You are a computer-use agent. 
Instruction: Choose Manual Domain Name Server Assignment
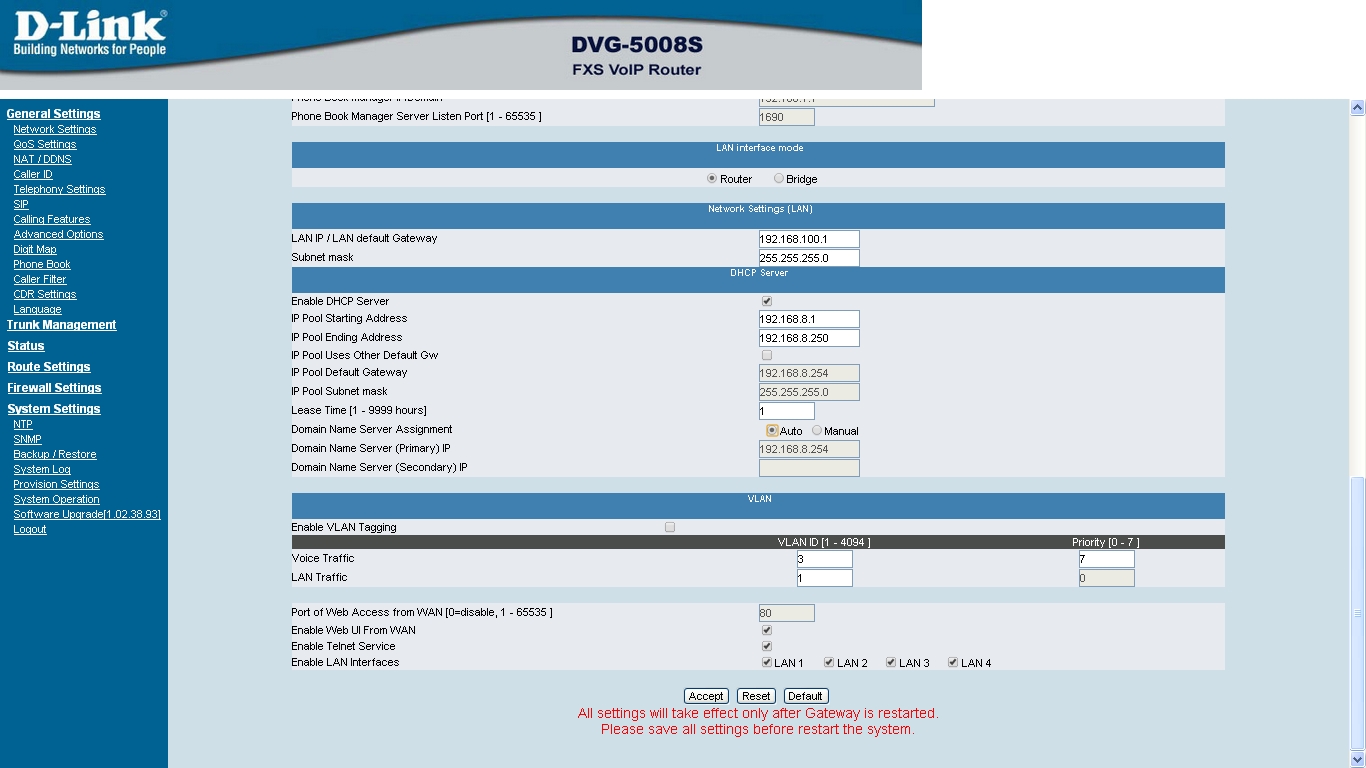(x=817, y=431)
